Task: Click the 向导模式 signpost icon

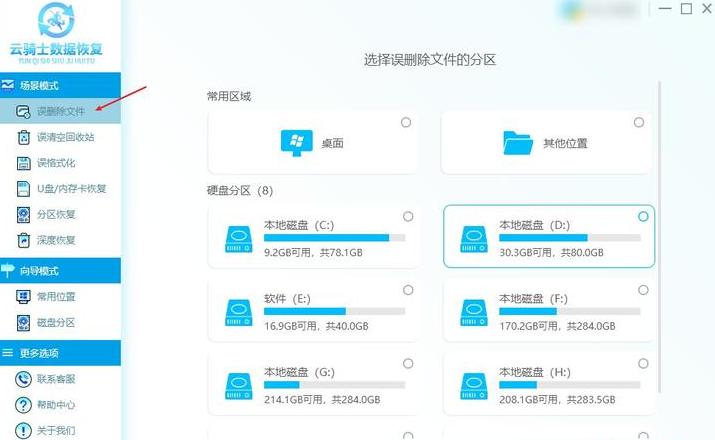Action: pyautogui.click(x=8, y=270)
